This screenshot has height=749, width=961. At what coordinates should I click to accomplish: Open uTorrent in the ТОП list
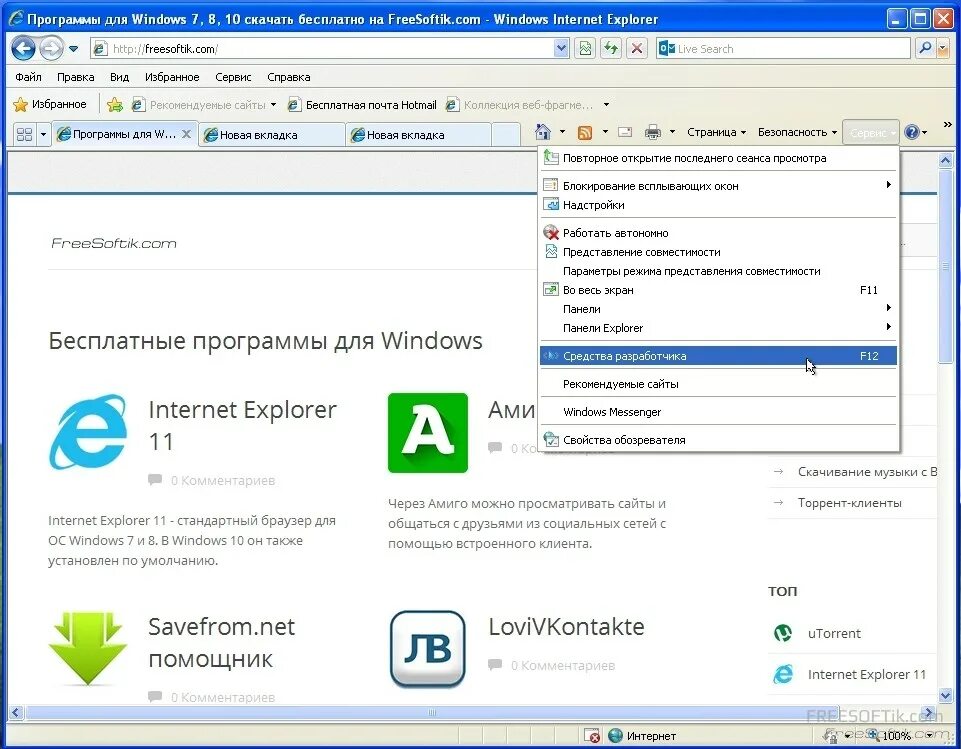(834, 633)
